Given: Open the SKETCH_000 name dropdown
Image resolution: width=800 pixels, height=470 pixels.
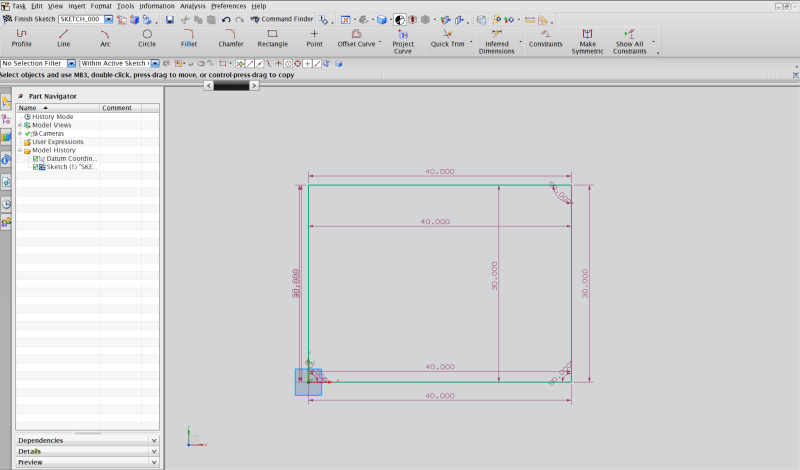Looking at the screenshot, I should [x=109, y=19].
